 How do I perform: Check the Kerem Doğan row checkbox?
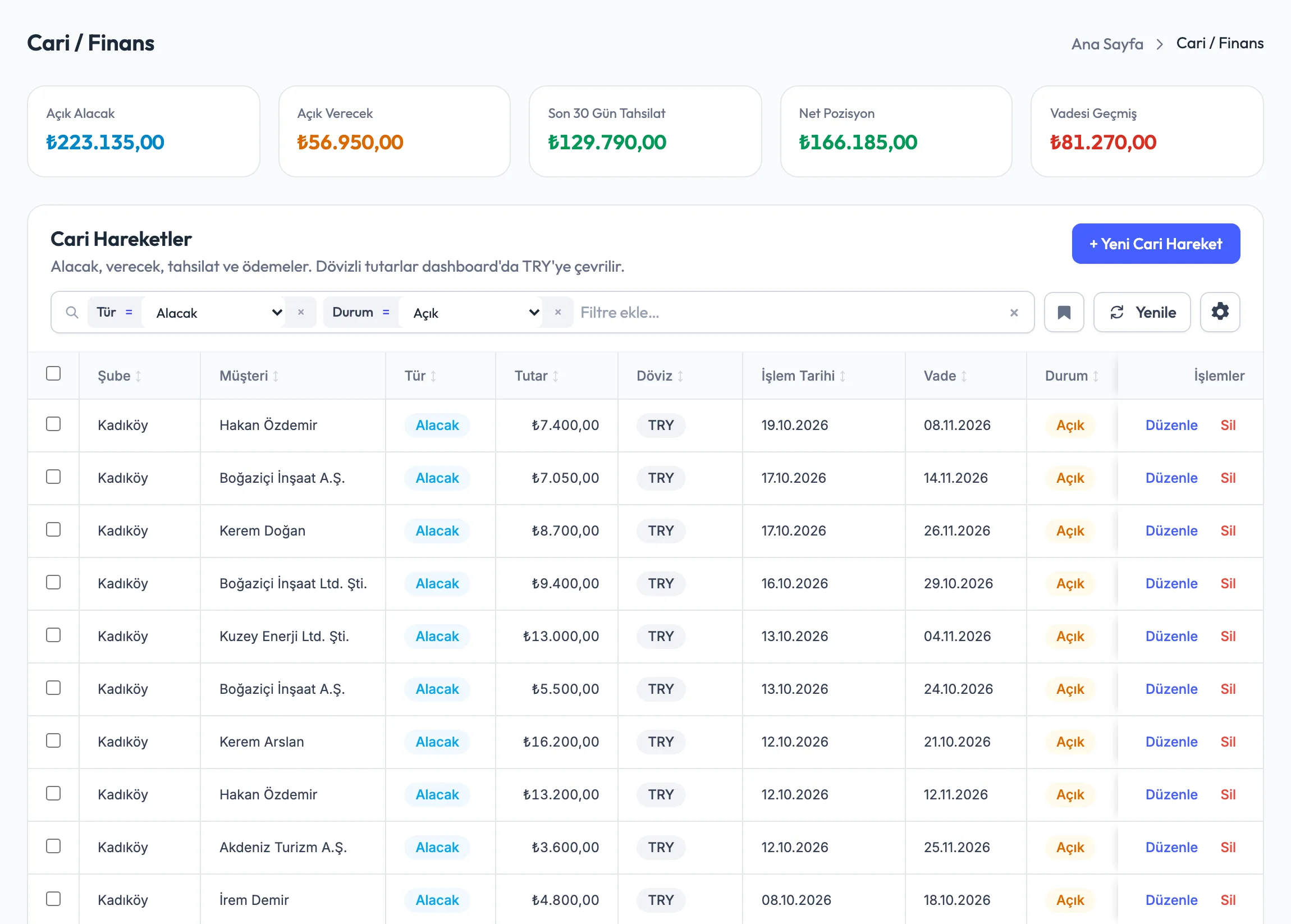pyautogui.click(x=53, y=529)
